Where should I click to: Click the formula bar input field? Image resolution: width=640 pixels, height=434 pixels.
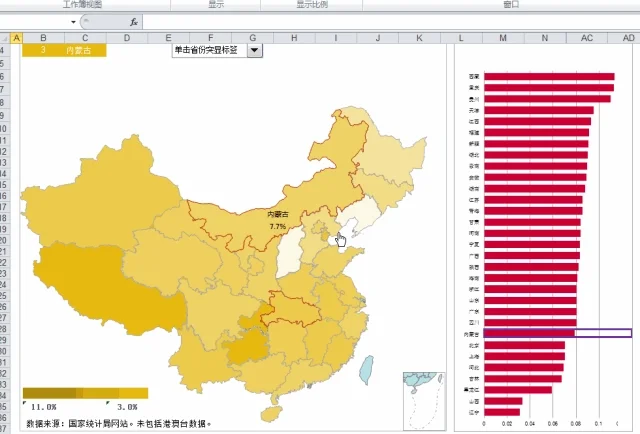coord(391,22)
